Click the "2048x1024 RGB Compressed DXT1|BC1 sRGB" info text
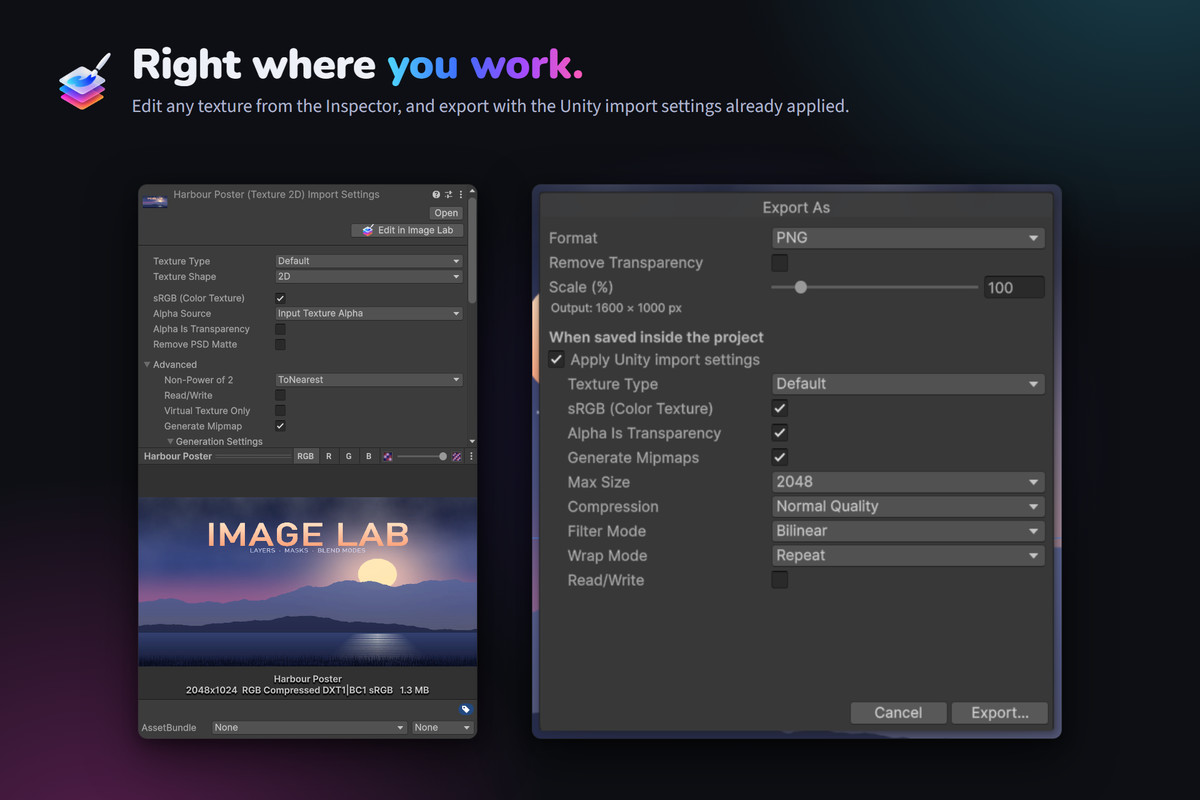This screenshot has width=1200, height=800. tap(288, 690)
